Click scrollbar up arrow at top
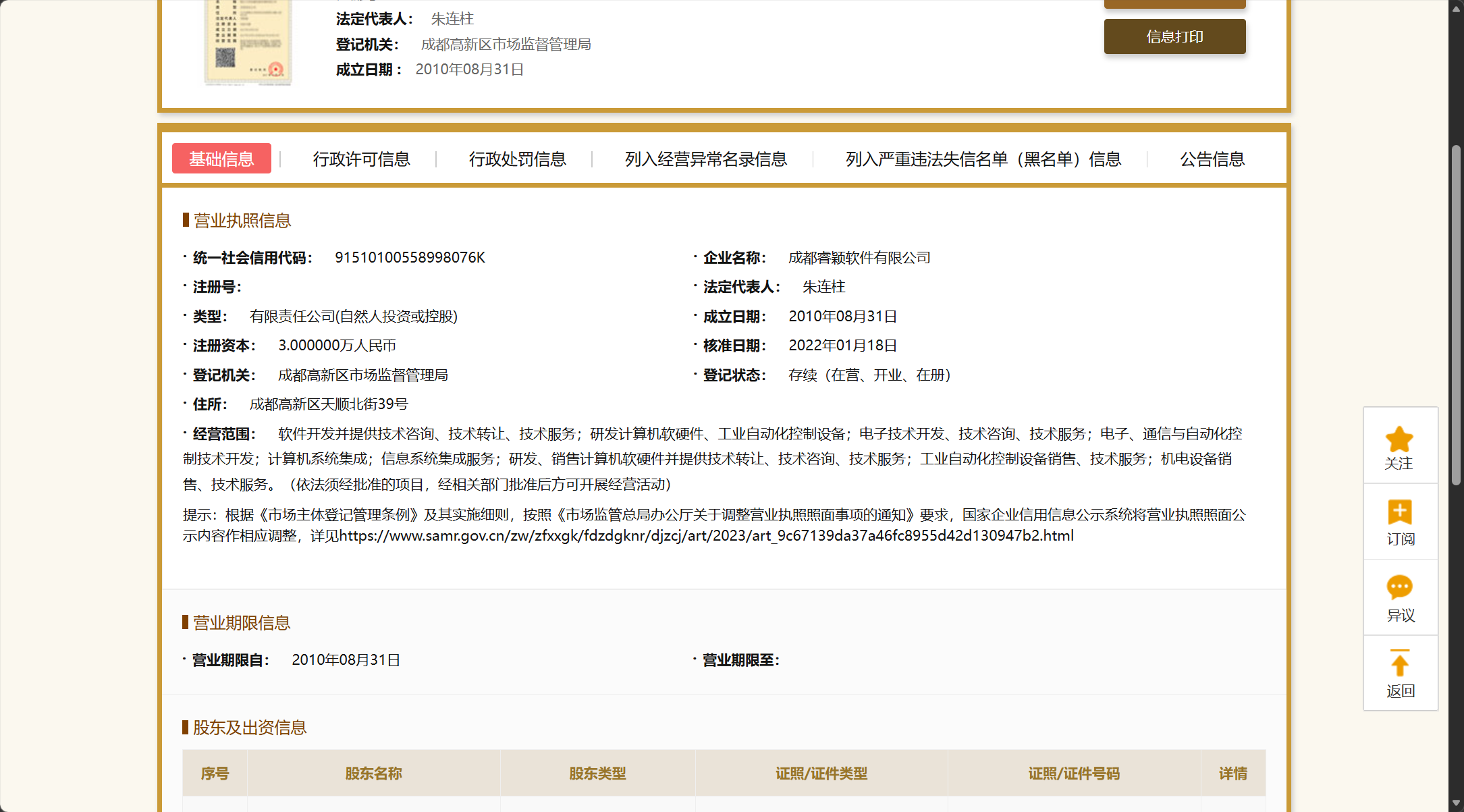 click(1456, 8)
